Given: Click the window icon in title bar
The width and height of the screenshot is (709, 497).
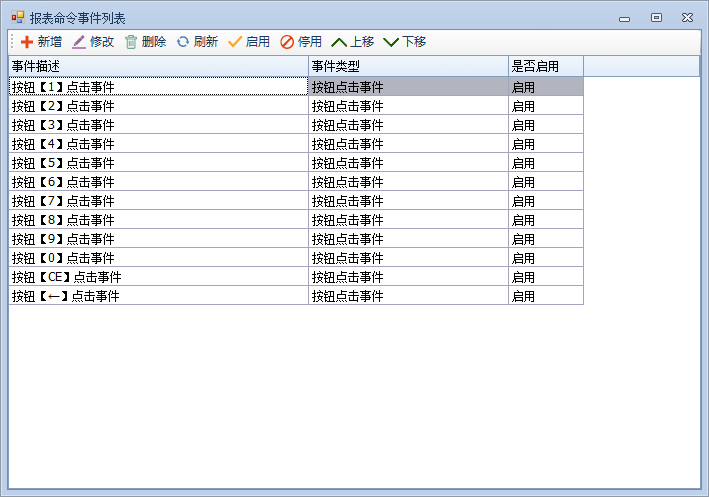Looking at the screenshot, I should pyautogui.click(x=17, y=17).
